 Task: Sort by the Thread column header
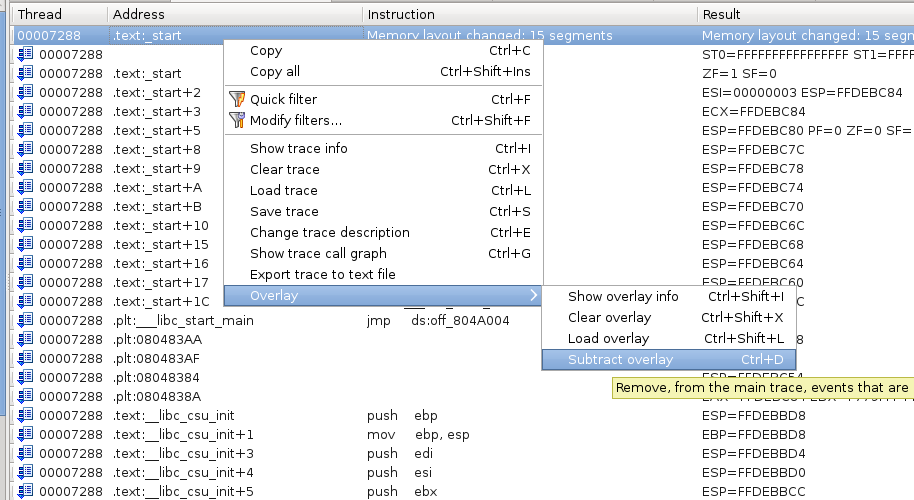point(40,14)
